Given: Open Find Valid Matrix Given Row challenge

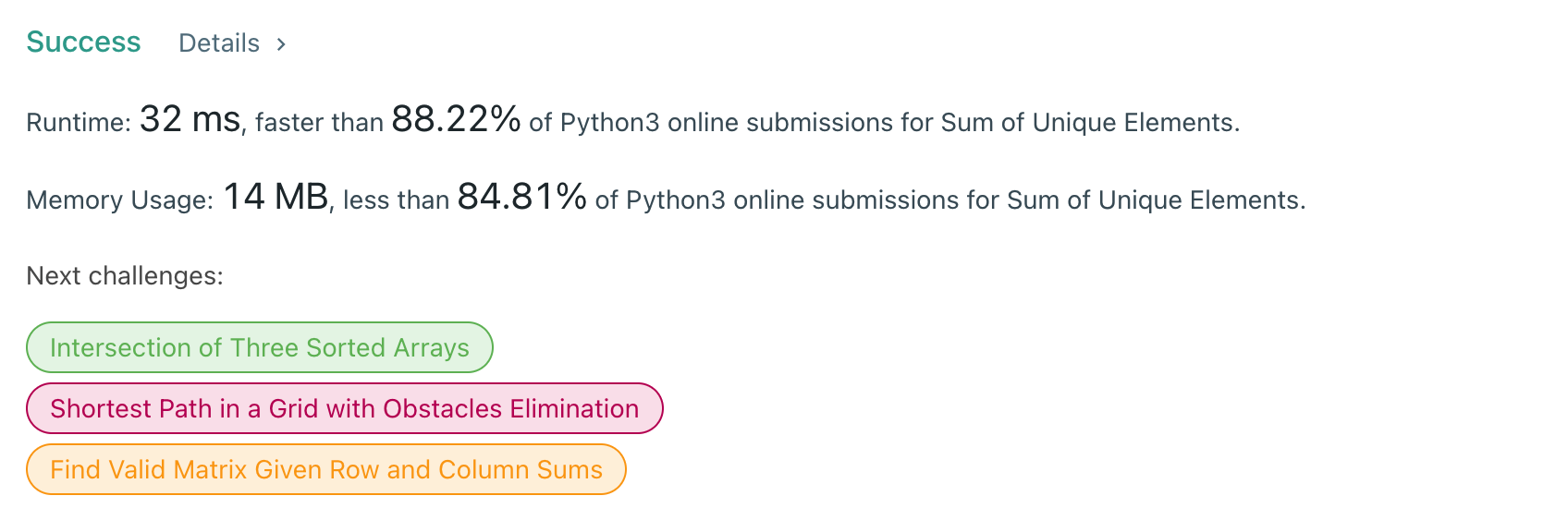Looking at the screenshot, I should [x=325, y=469].
